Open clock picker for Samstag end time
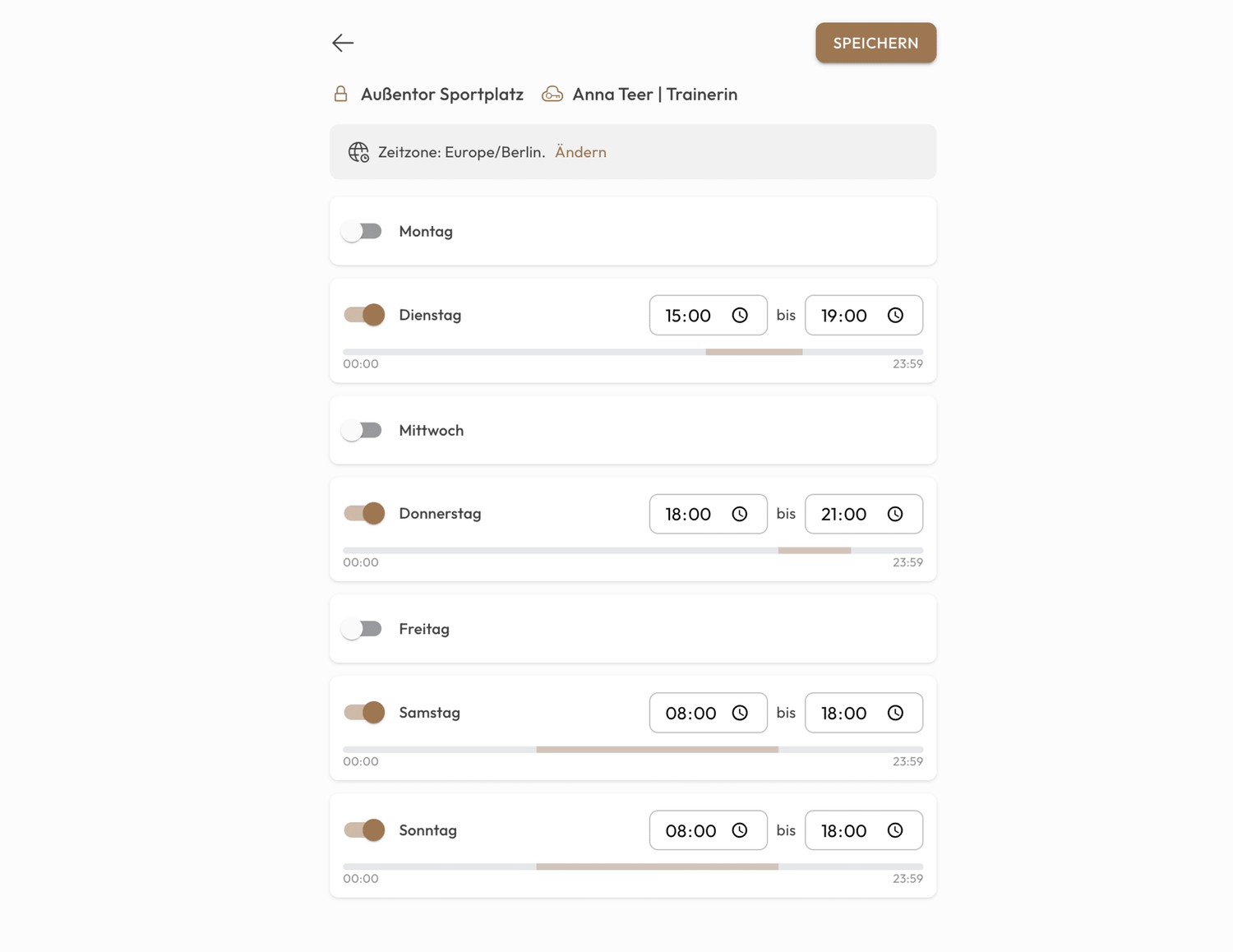Image resolution: width=1233 pixels, height=952 pixels. point(895,713)
